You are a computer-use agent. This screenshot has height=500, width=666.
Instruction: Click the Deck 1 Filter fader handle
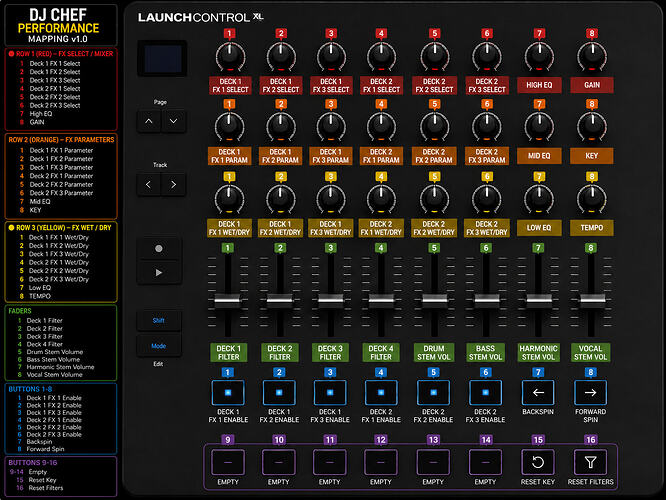coord(227,300)
